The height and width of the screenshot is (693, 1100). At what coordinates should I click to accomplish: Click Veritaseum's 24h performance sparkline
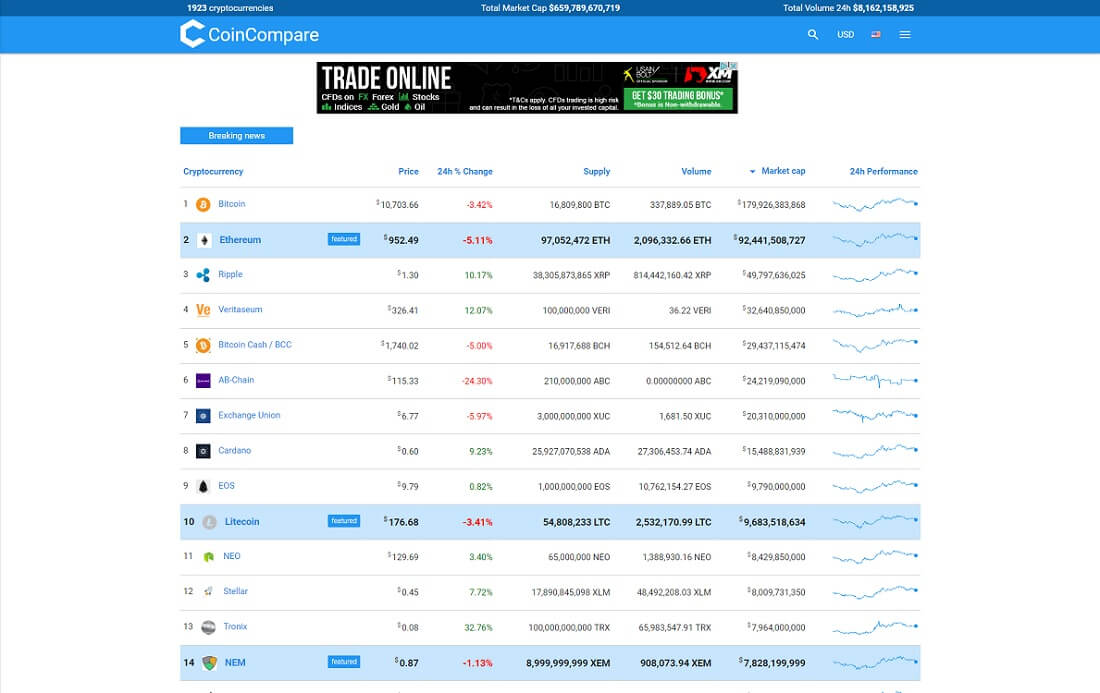(875, 310)
